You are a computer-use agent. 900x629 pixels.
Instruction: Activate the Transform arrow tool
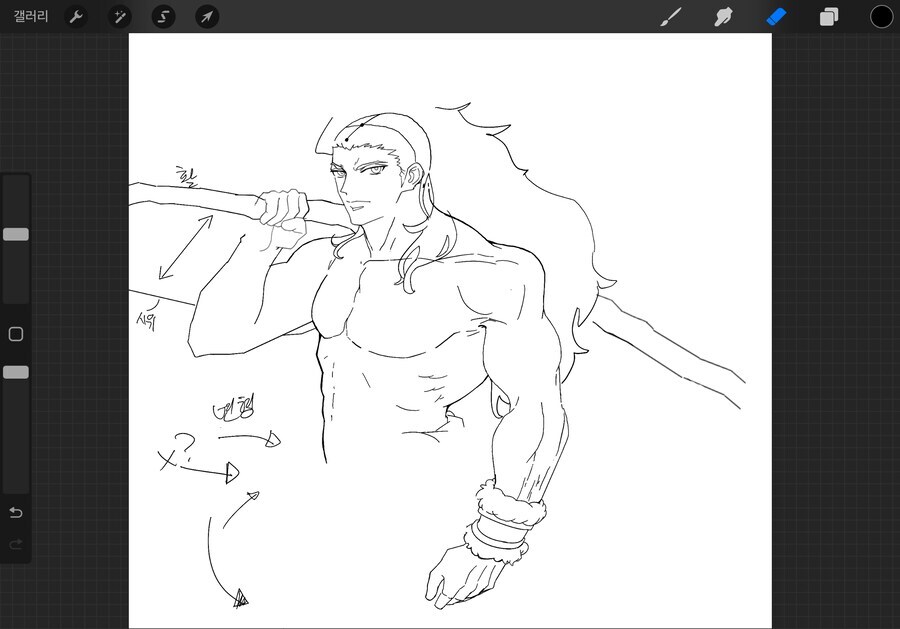point(207,17)
